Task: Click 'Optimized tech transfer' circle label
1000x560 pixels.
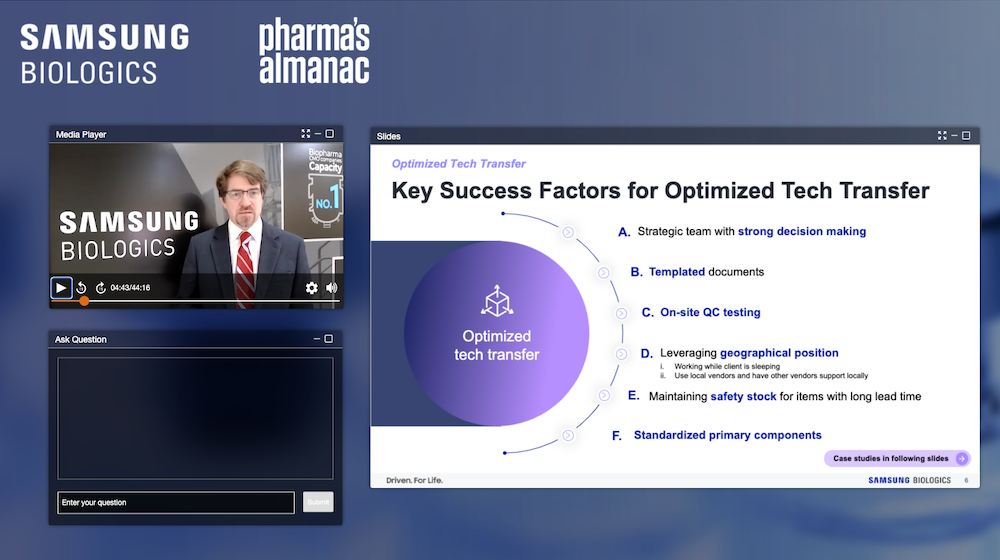Action: (x=497, y=345)
